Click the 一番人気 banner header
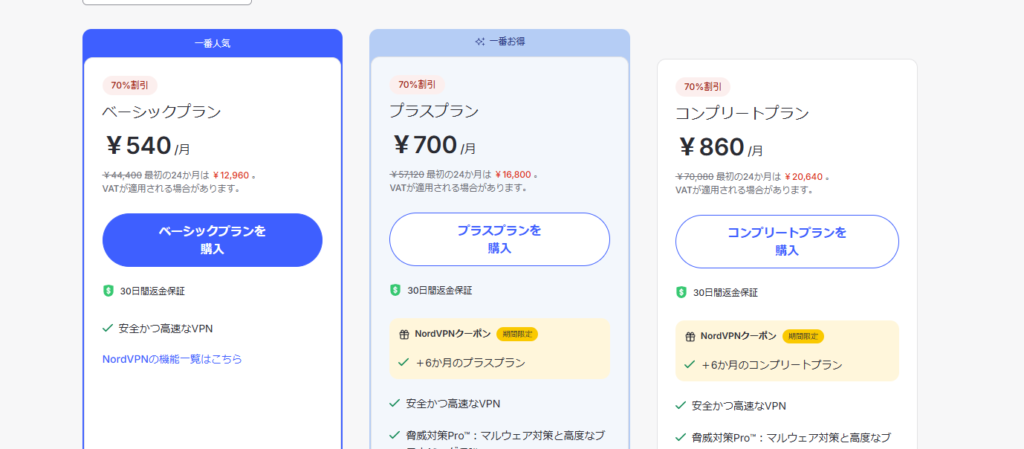 (212, 43)
